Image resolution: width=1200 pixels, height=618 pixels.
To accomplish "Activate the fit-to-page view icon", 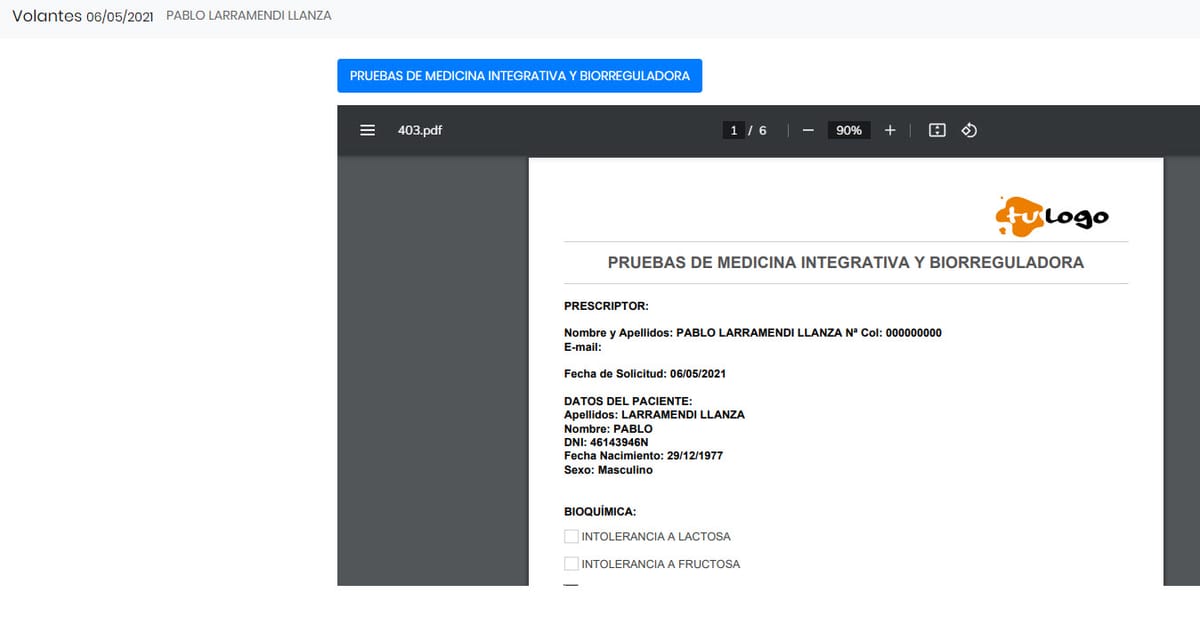I will tap(936, 130).
